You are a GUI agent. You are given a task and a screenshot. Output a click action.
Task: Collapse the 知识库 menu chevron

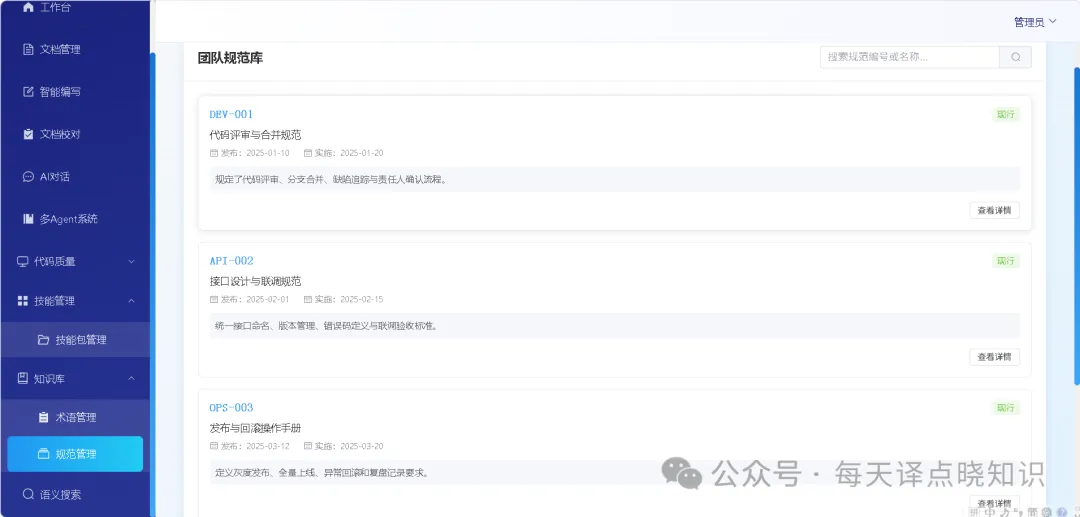pos(132,379)
